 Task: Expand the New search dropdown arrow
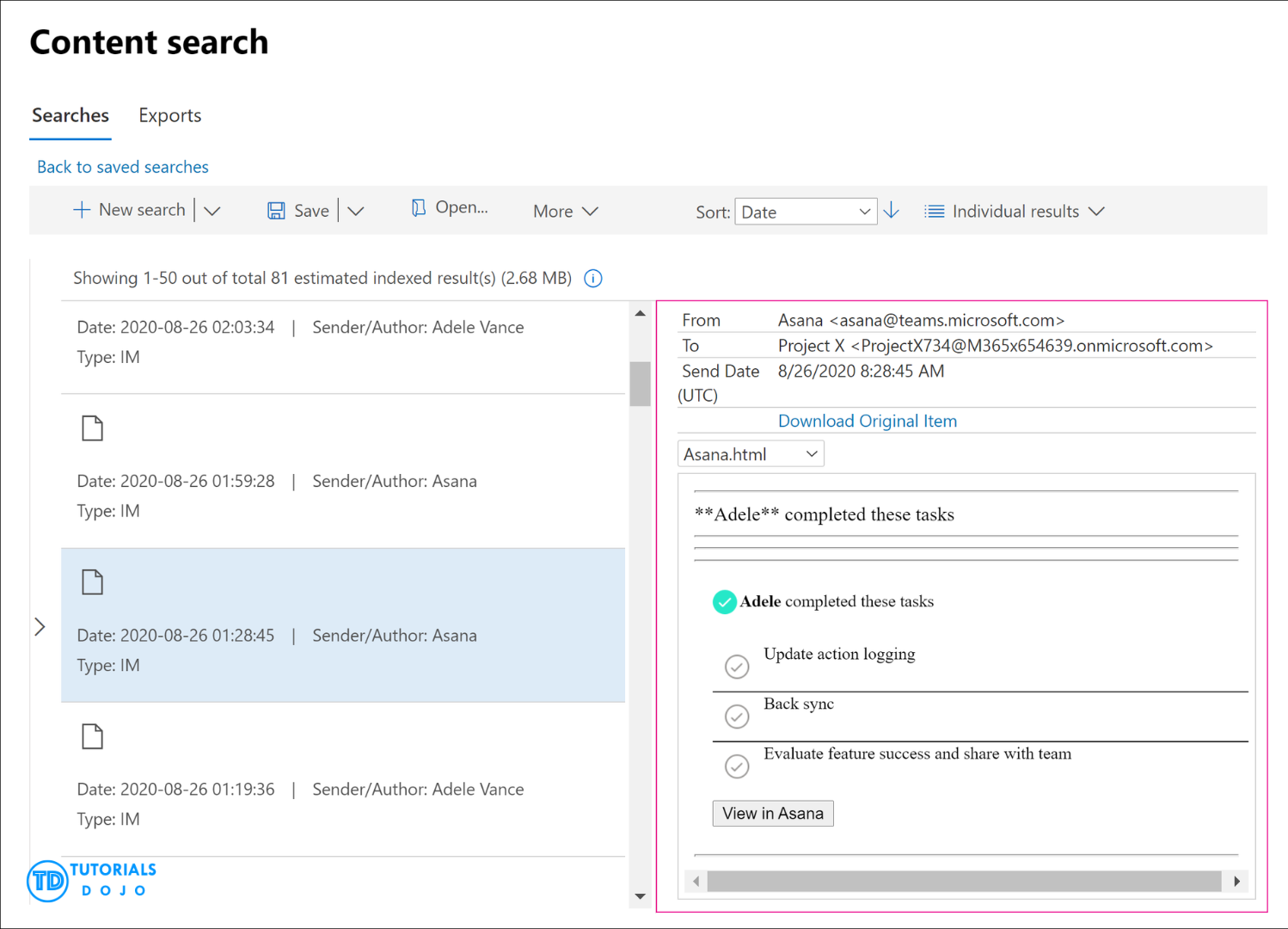click(x=212, y=211)
